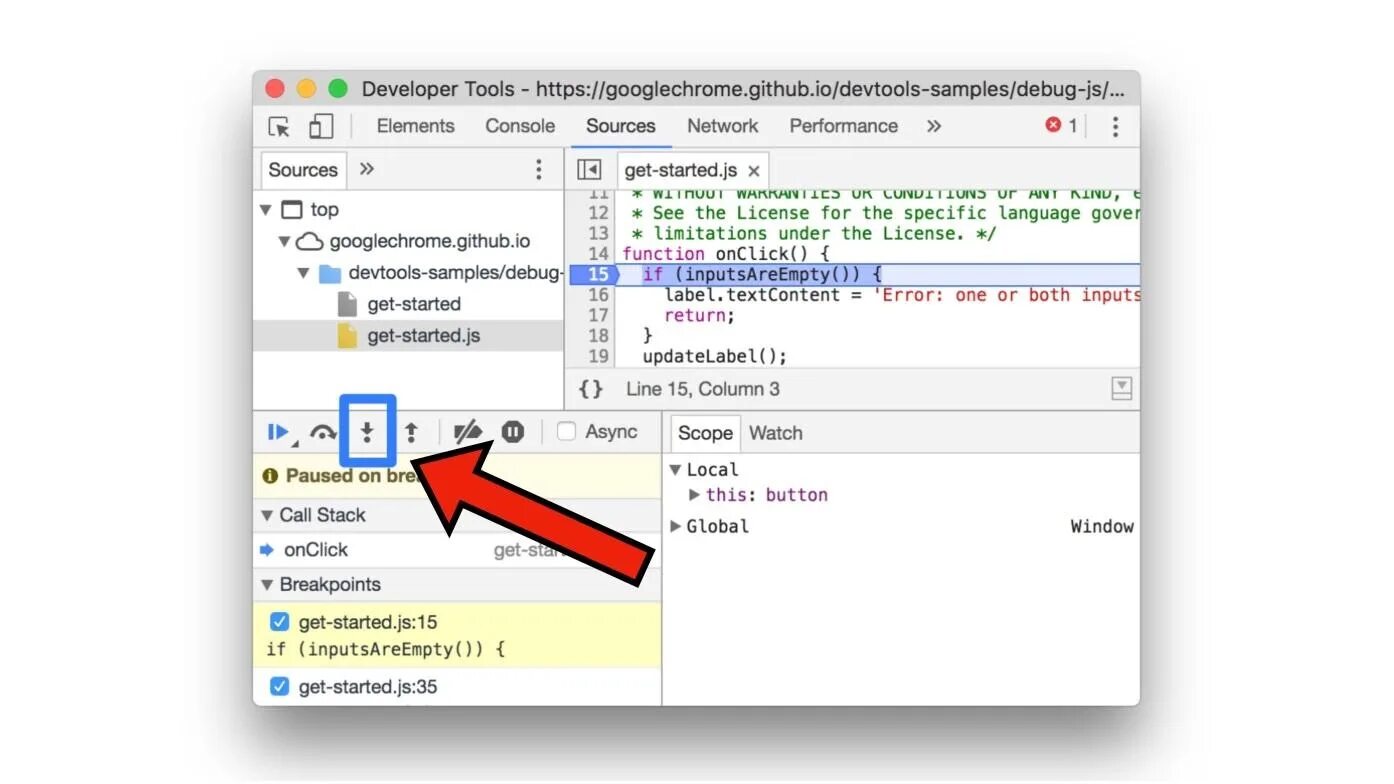1394x784 pixels.
Task: Collapse the devtools-samples/debug folder
Action: tap(303, 273)
